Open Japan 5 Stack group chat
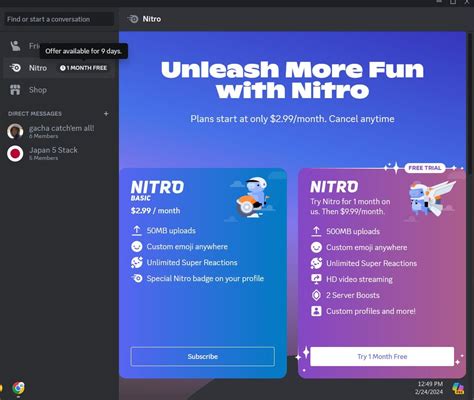 59,153
